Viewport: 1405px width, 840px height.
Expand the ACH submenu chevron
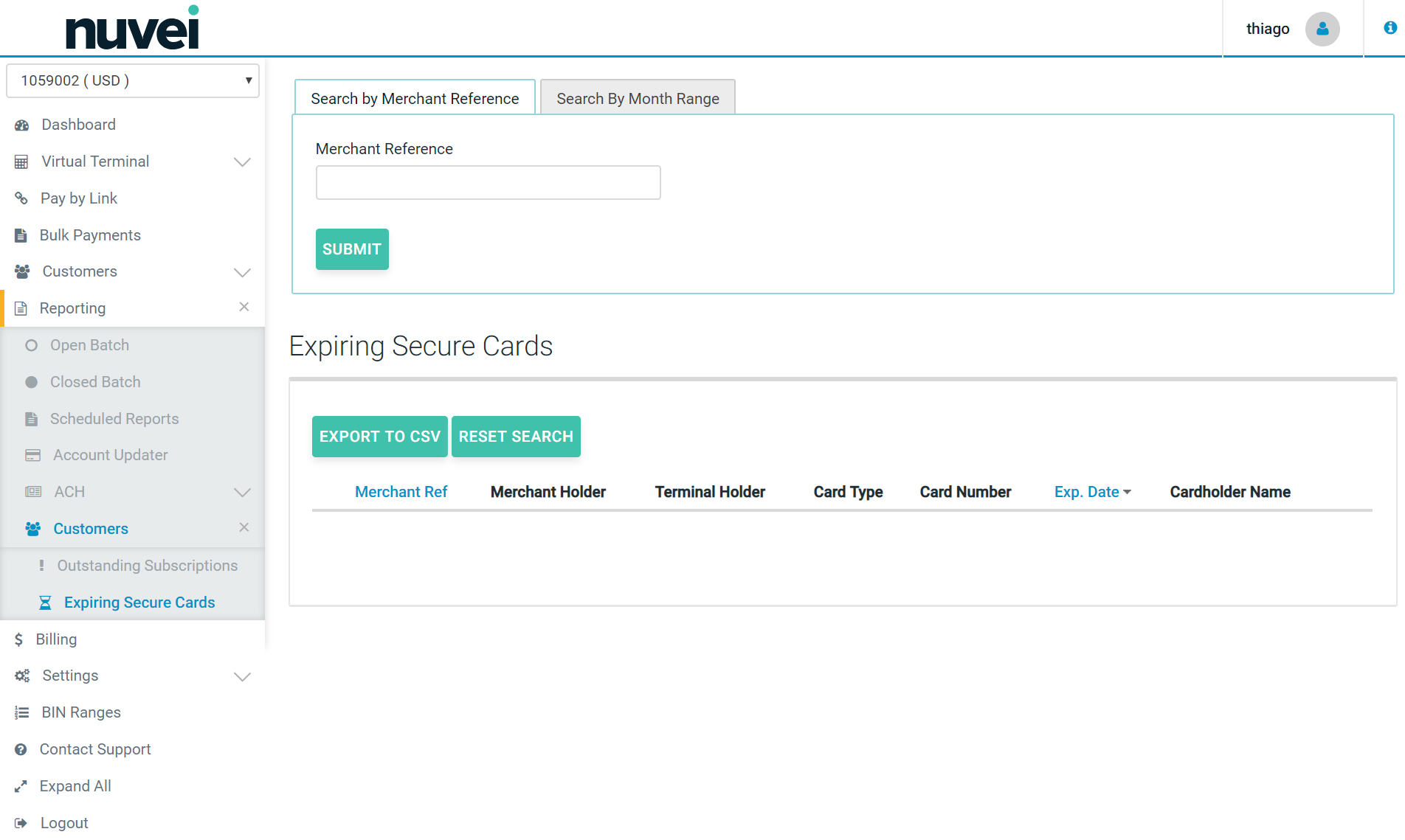242,493
